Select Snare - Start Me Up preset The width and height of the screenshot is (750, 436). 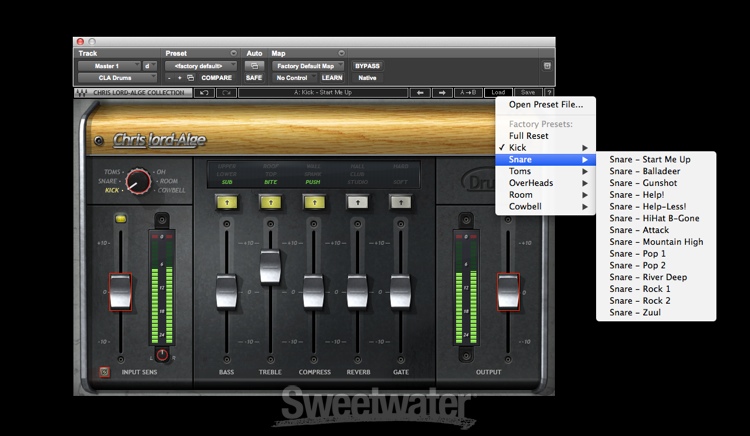point(656,160)
